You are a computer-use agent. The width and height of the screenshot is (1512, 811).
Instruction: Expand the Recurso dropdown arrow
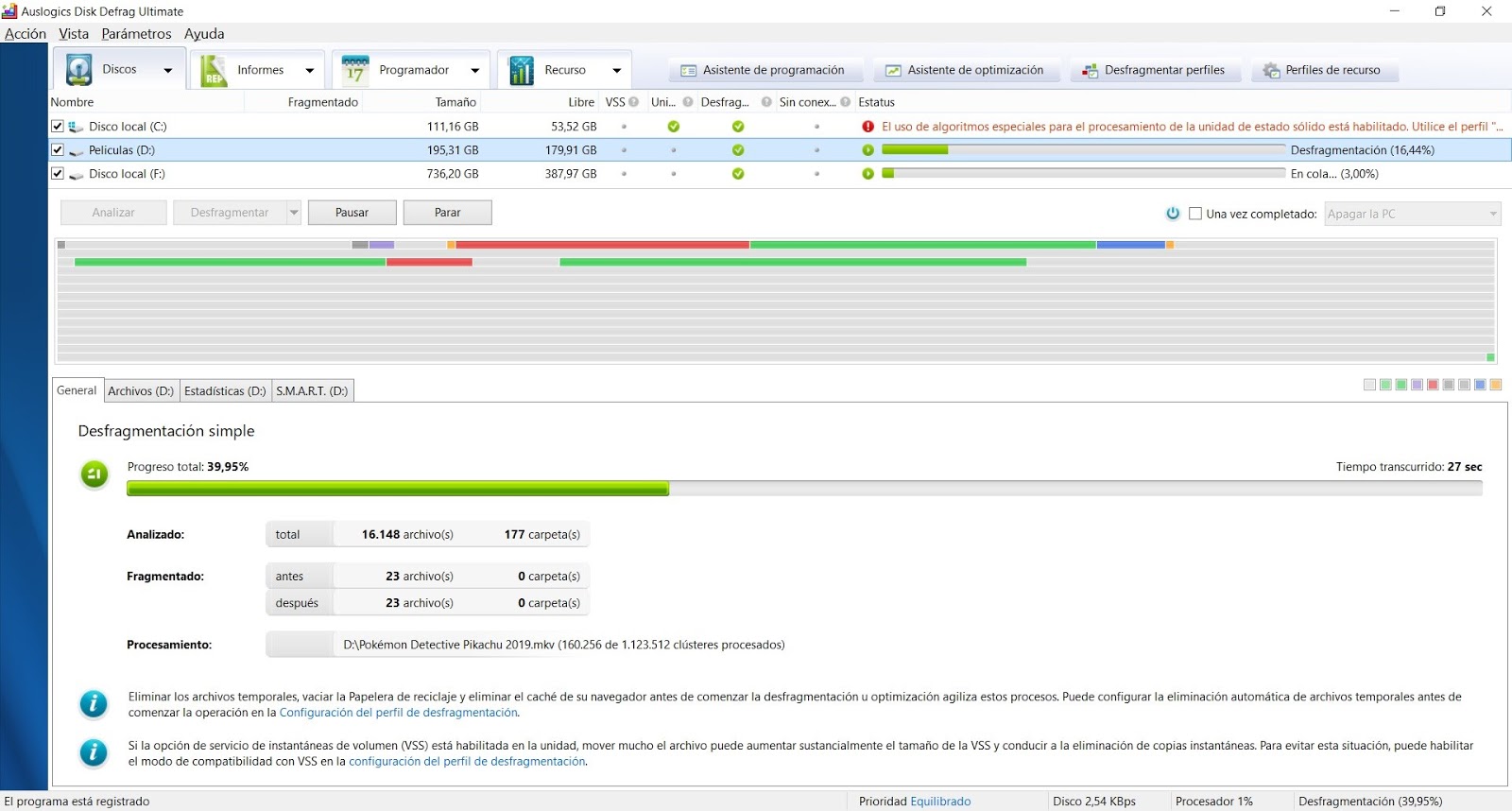(616, 70)
